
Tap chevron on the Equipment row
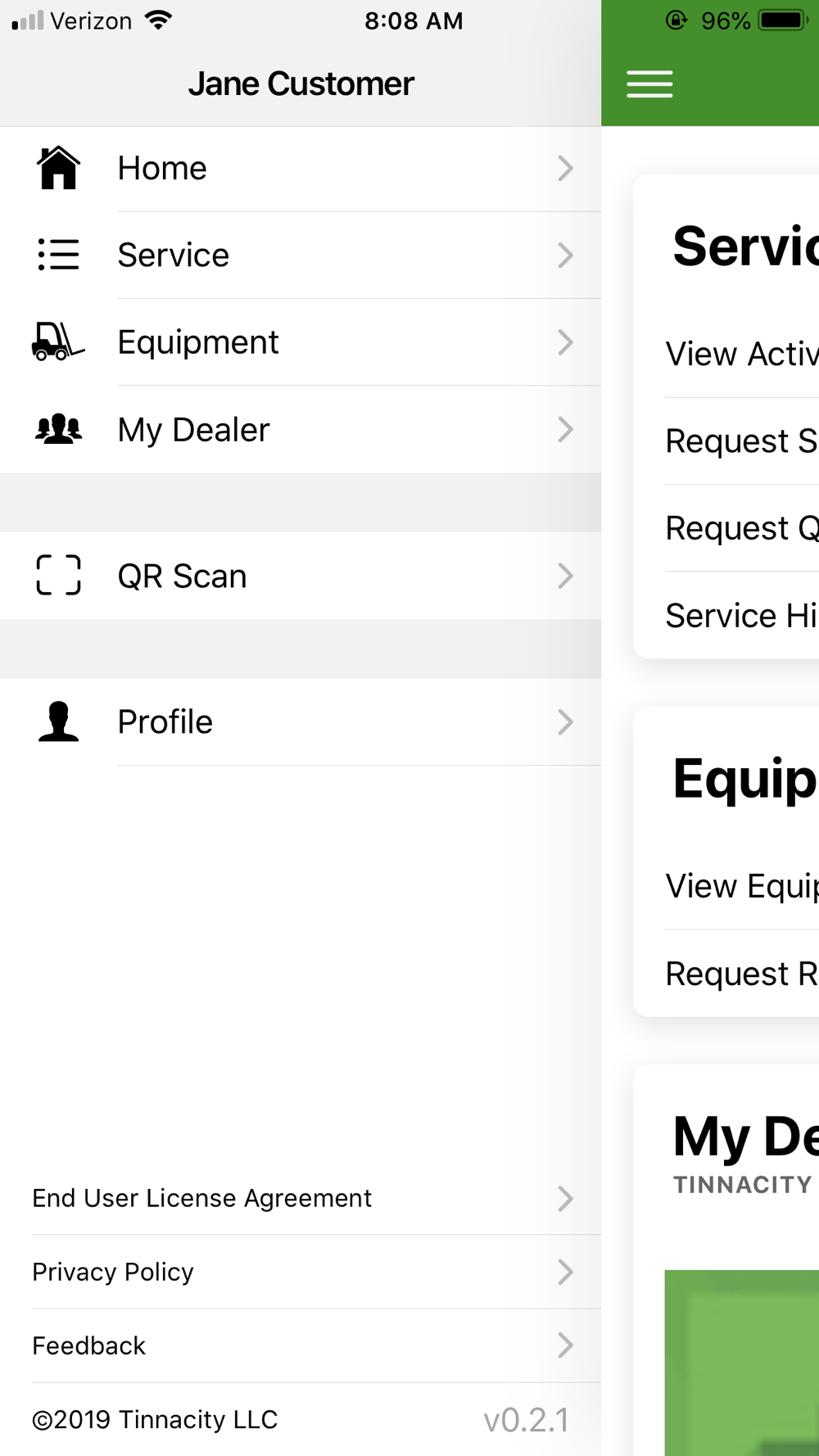pos(565,342)
